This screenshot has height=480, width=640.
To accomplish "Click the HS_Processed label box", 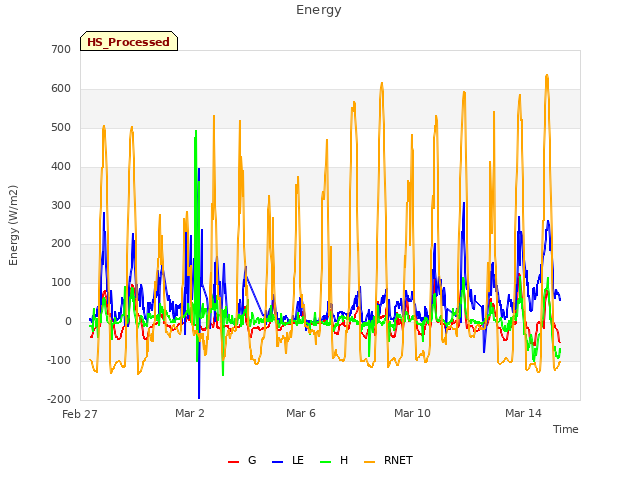I will coord(129,41).
